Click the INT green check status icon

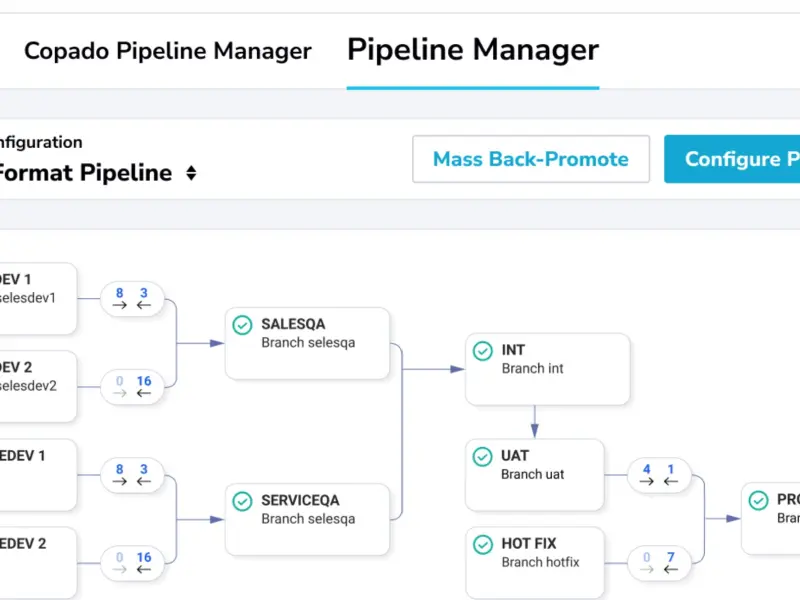483,351
